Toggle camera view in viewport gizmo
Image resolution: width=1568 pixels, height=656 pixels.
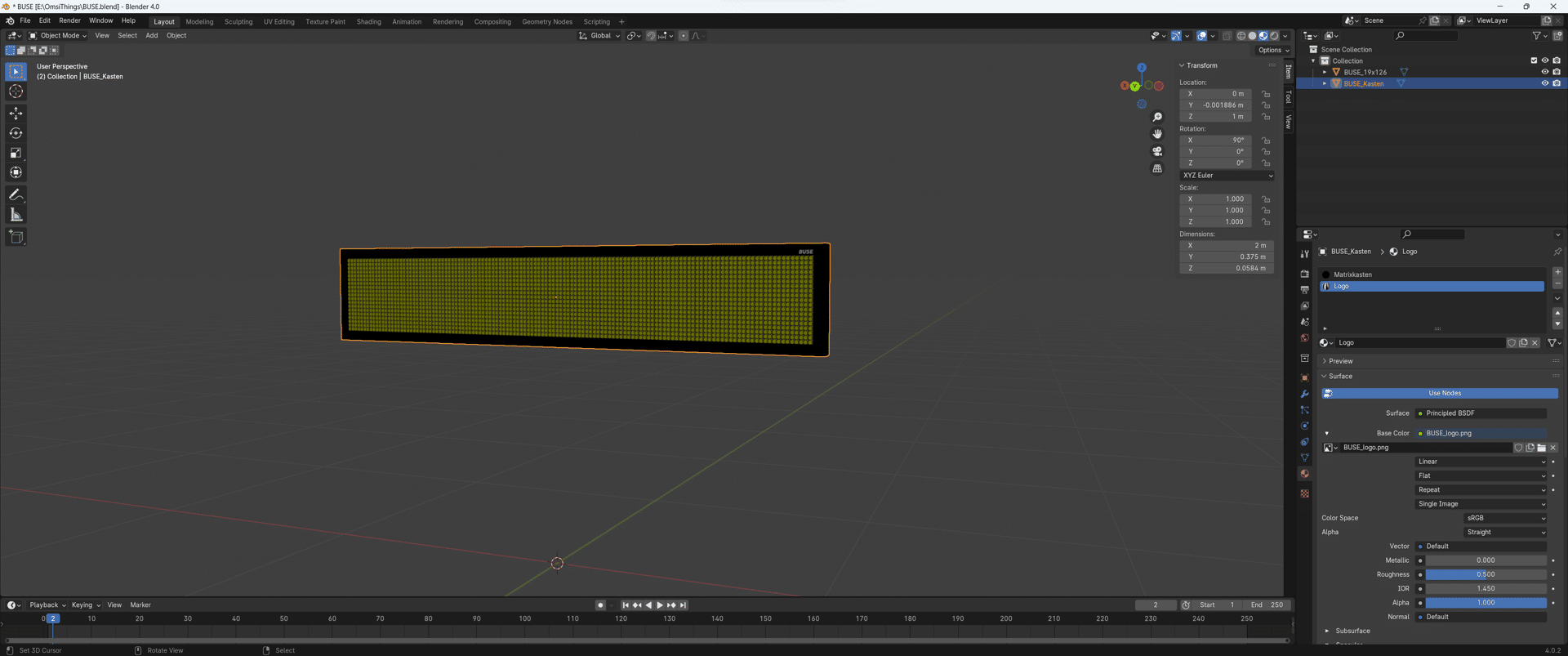pyautogui.click(x=1157, y=151)
